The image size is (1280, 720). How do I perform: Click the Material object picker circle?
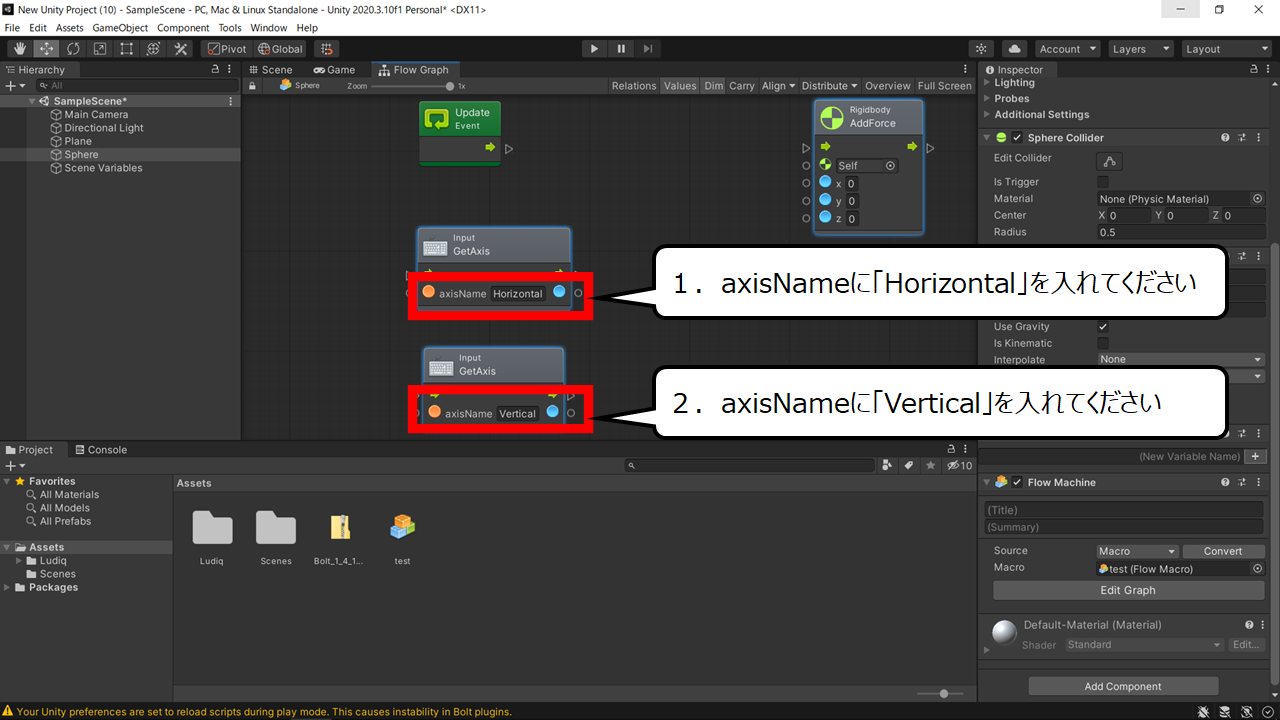point(1258,199)
